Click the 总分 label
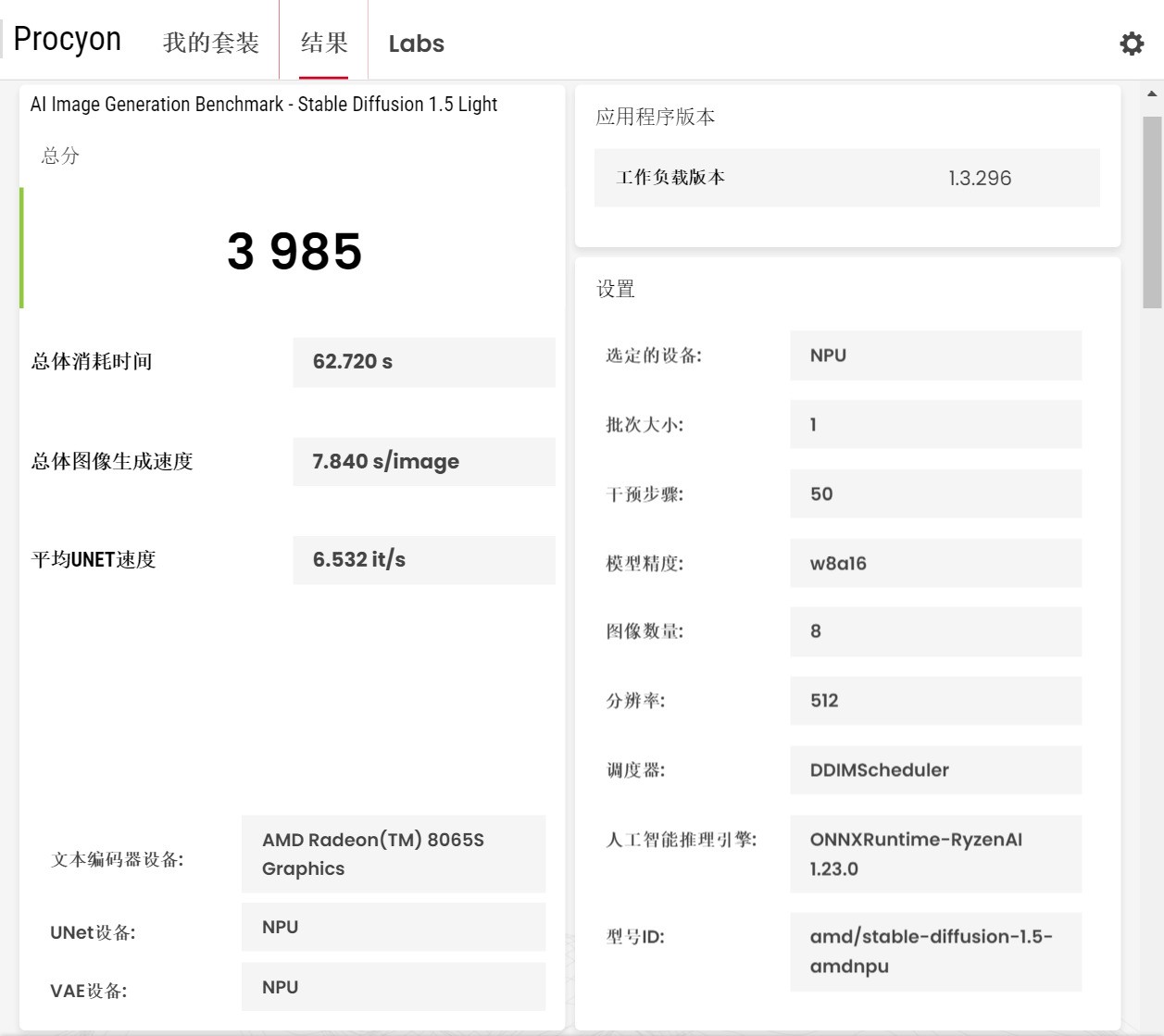 [60, 156]
